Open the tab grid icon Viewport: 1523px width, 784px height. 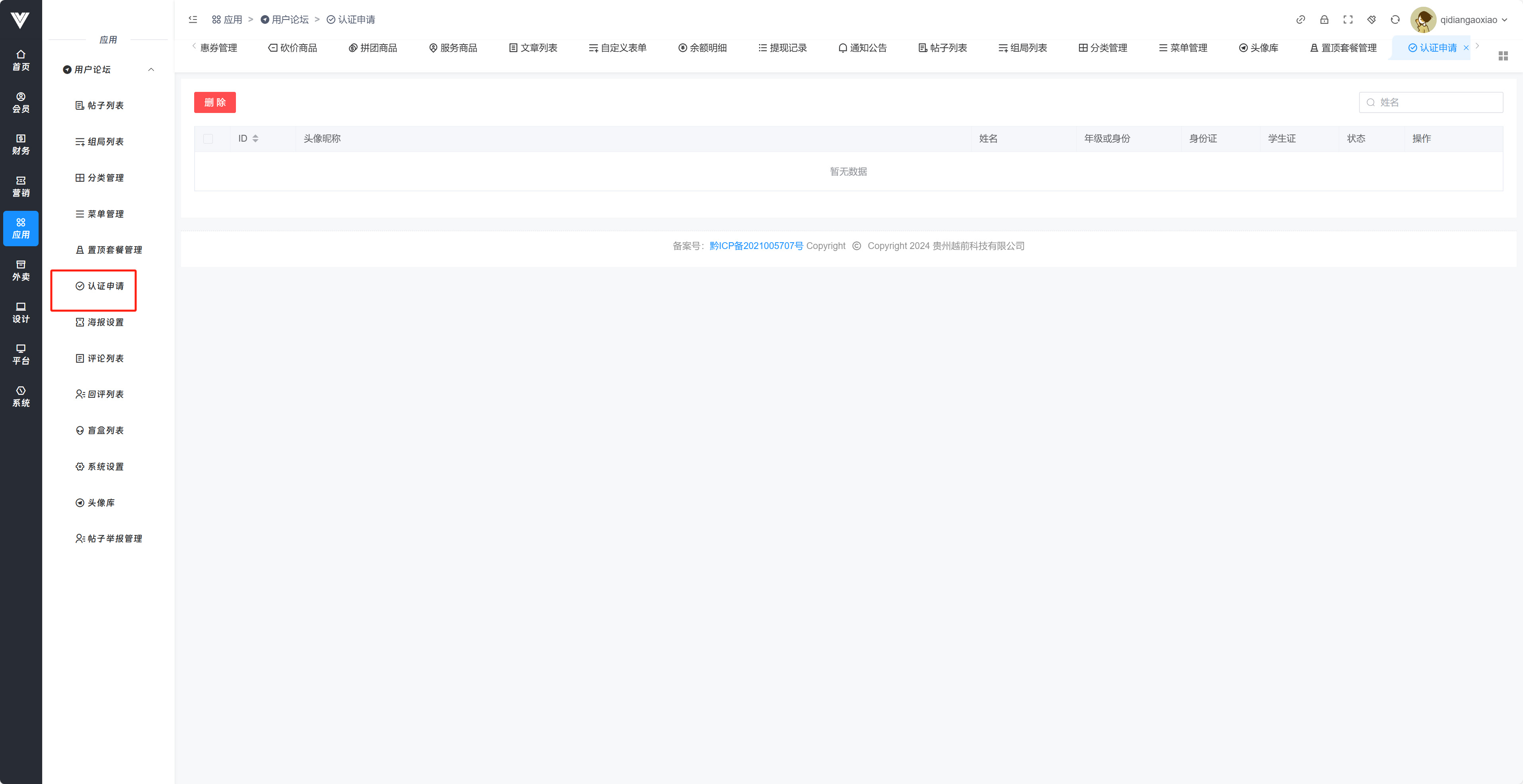1503,56
